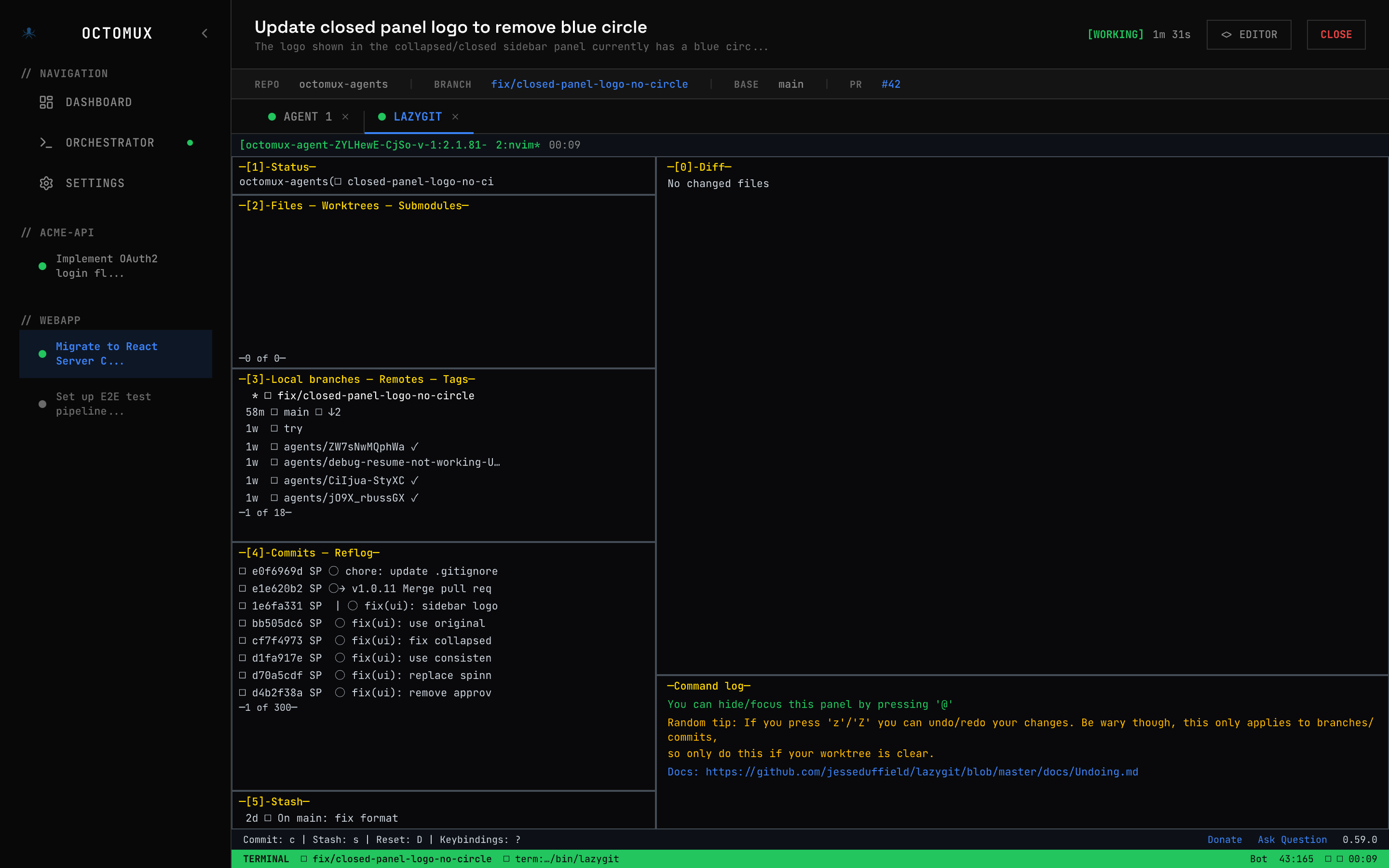Select the Migrate to React Server task

[x=107, y=353]
